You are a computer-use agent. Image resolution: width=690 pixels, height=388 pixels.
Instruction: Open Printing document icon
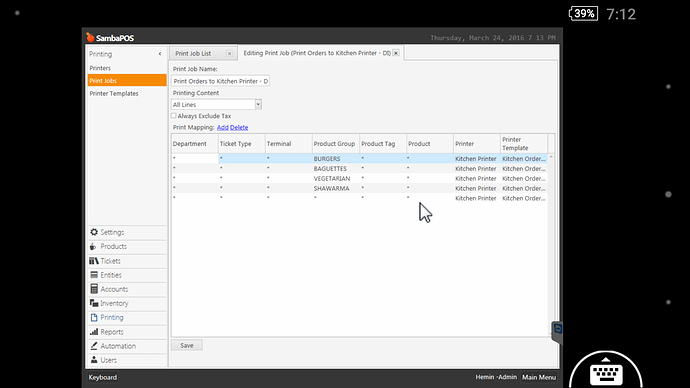[94, 317]
